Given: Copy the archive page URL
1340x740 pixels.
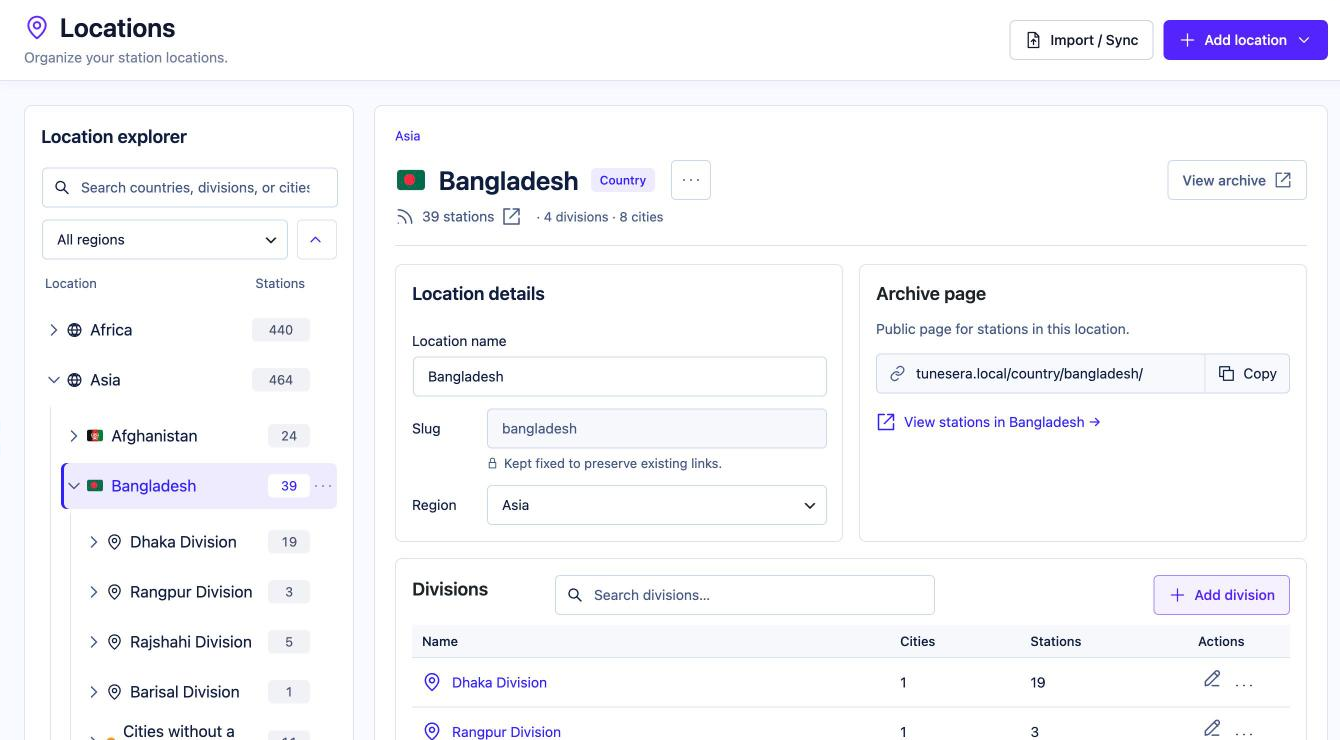Looking at the screenshot, I should [1247, 374].
